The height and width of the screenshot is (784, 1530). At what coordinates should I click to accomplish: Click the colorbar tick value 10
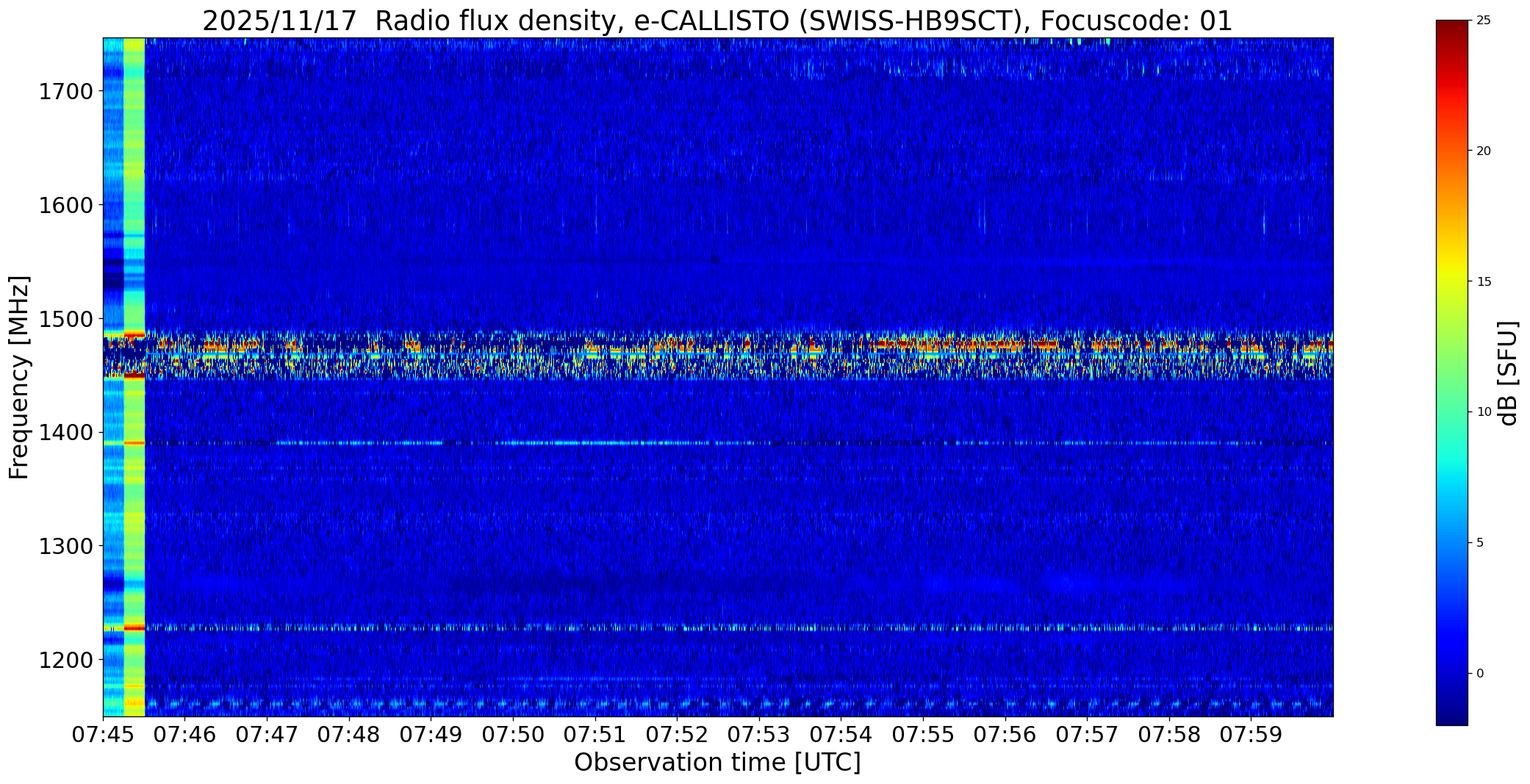coord(1484,412)
